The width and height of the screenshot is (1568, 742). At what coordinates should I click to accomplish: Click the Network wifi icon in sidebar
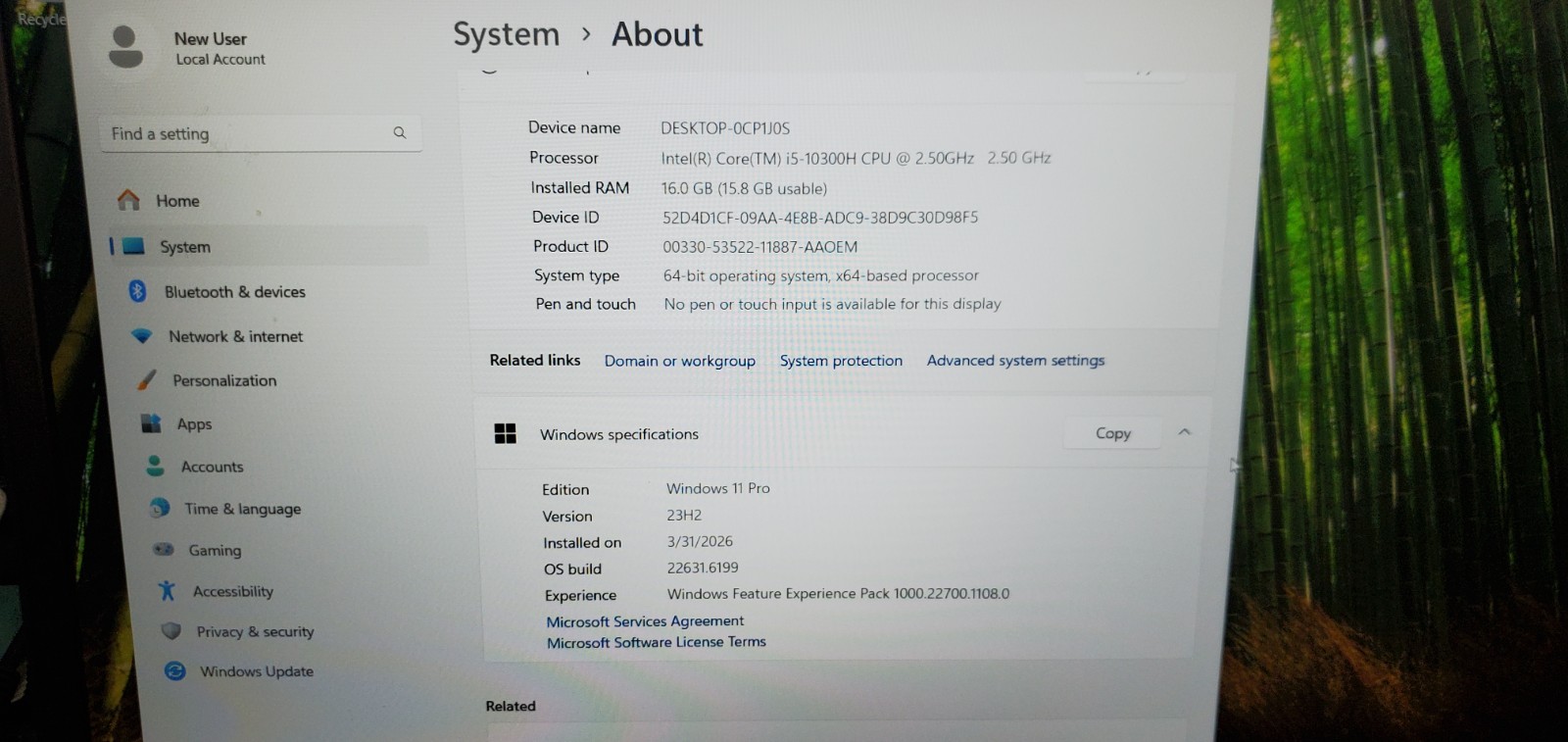tap(142, 336)
